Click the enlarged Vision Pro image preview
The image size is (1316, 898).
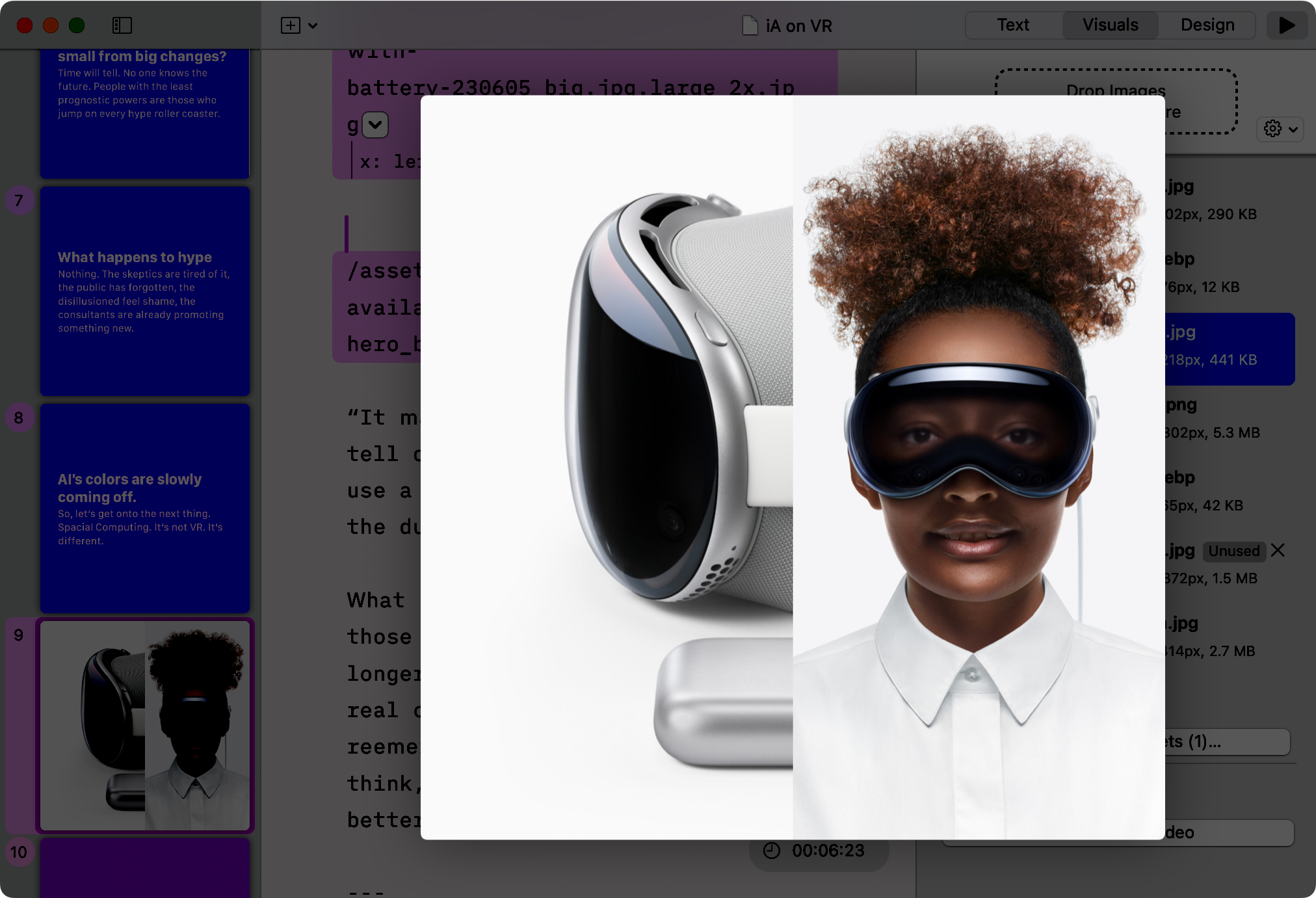790,468
